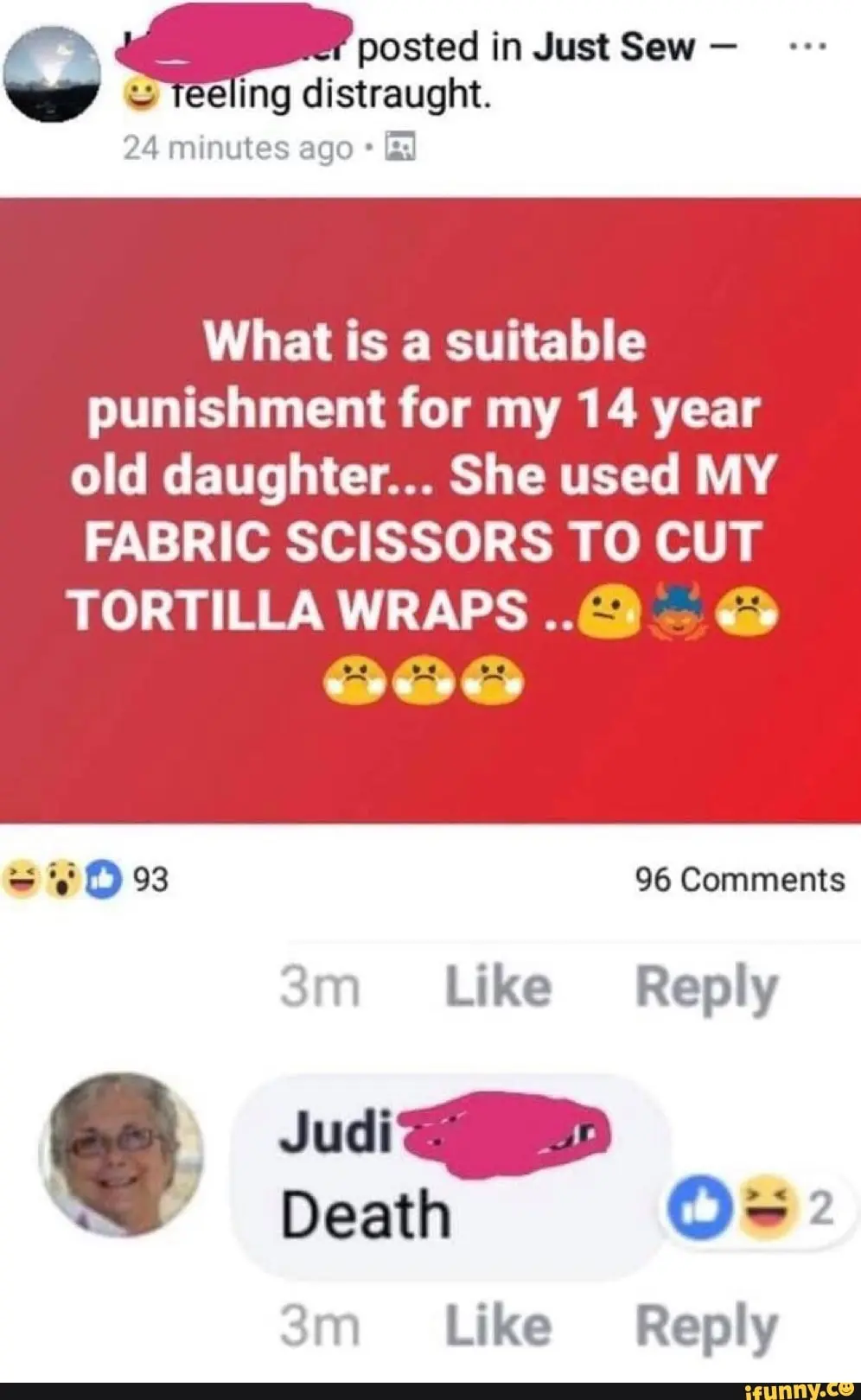Reply to Judi's Death comment
The image size is (861, 1400).
706,1327
